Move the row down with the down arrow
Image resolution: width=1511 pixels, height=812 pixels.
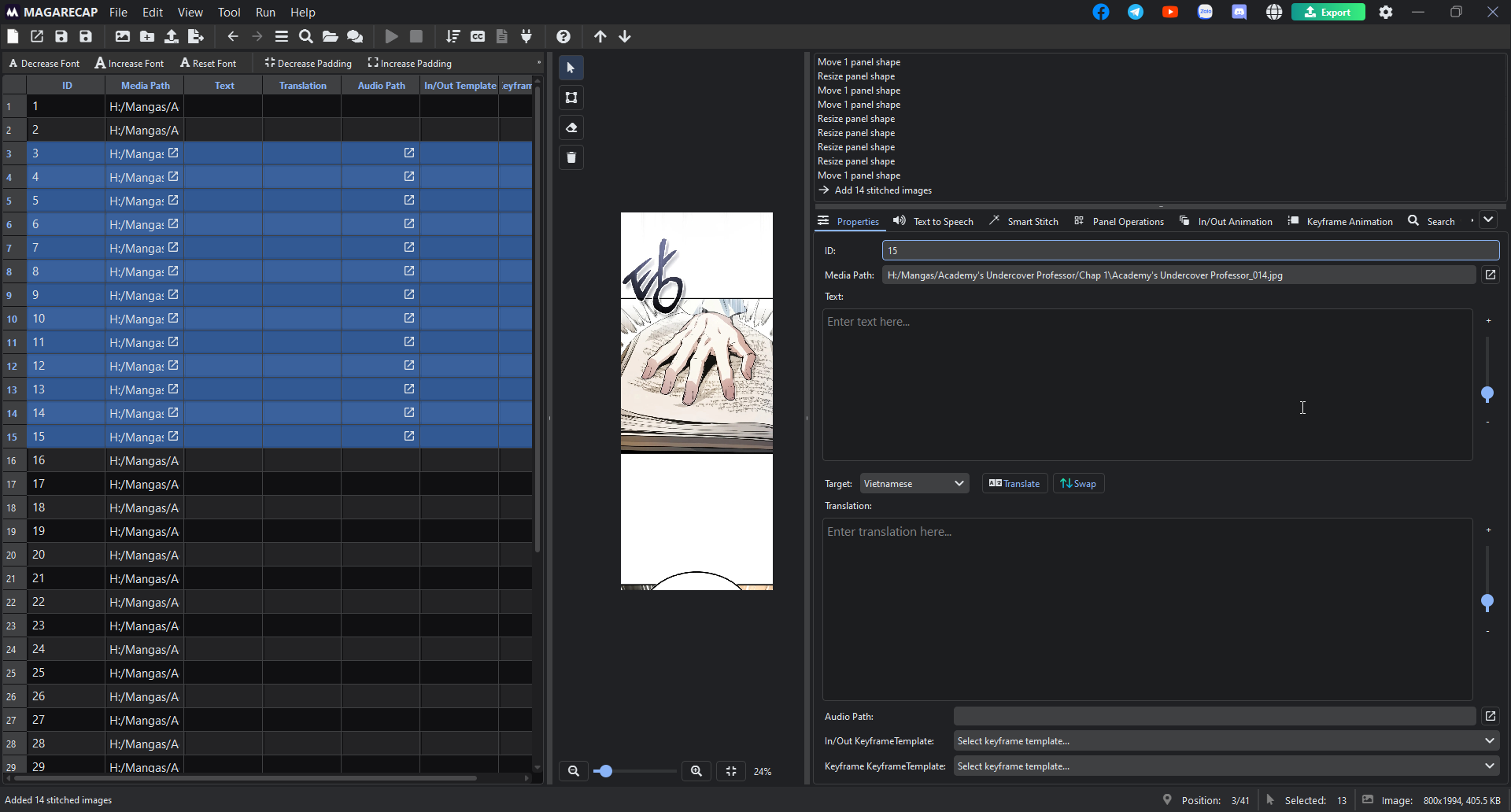click(x=625, y=36)
